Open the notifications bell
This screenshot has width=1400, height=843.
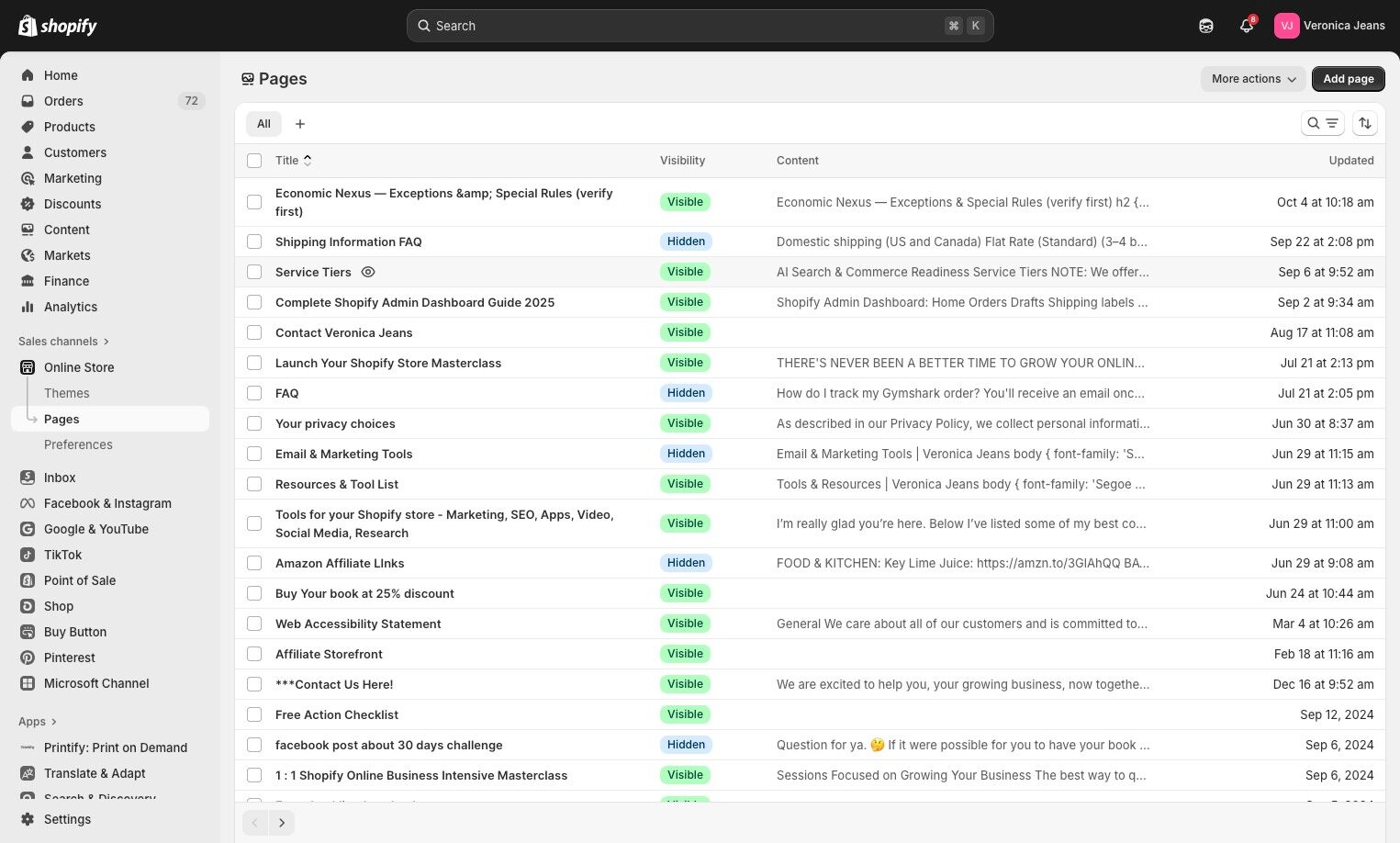1247,26
